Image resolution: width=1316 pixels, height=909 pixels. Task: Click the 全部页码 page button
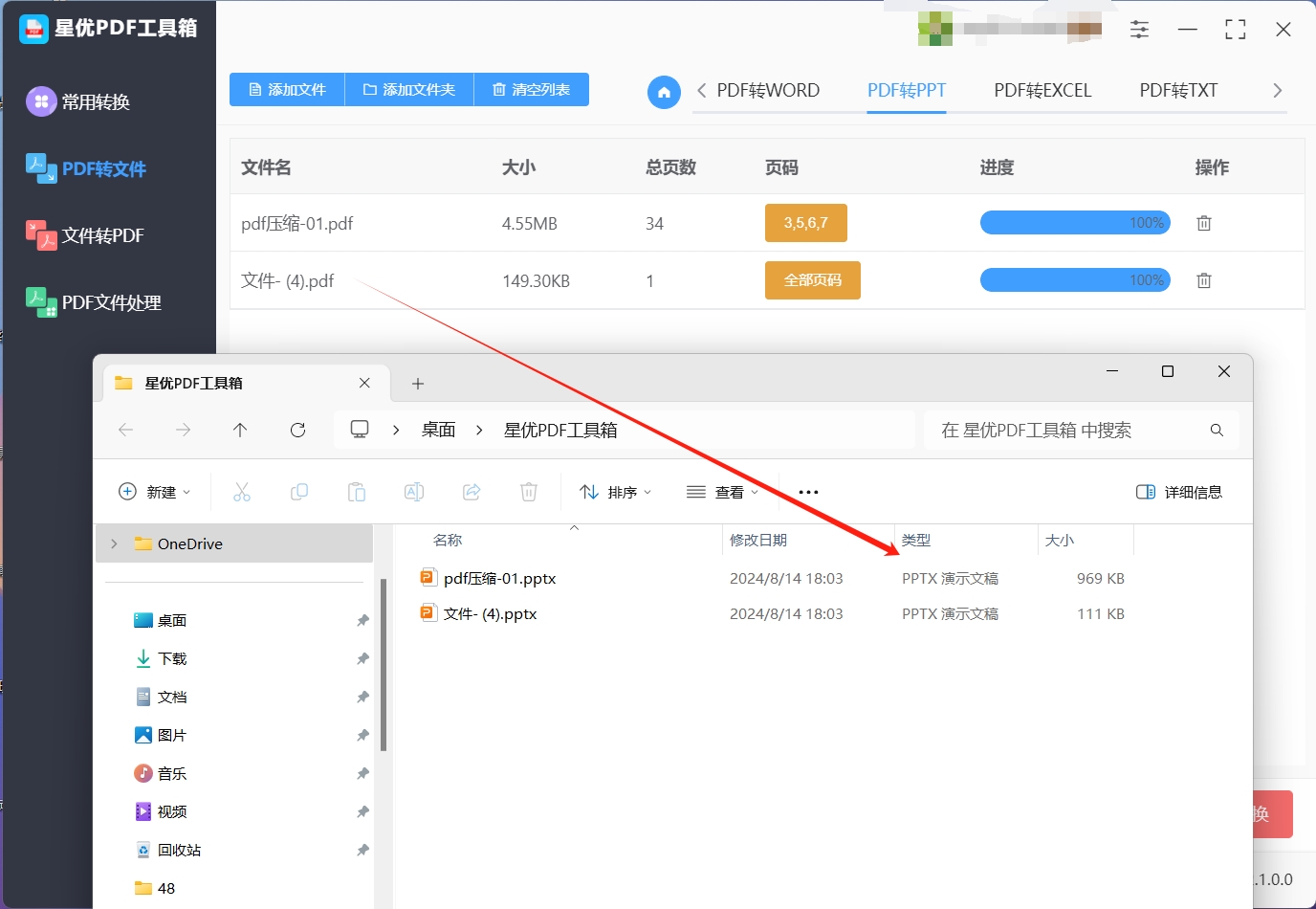(813, 280)
